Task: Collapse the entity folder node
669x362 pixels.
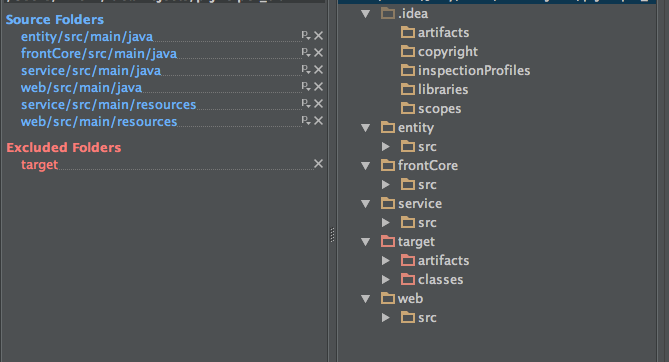Action: (366, 128)
